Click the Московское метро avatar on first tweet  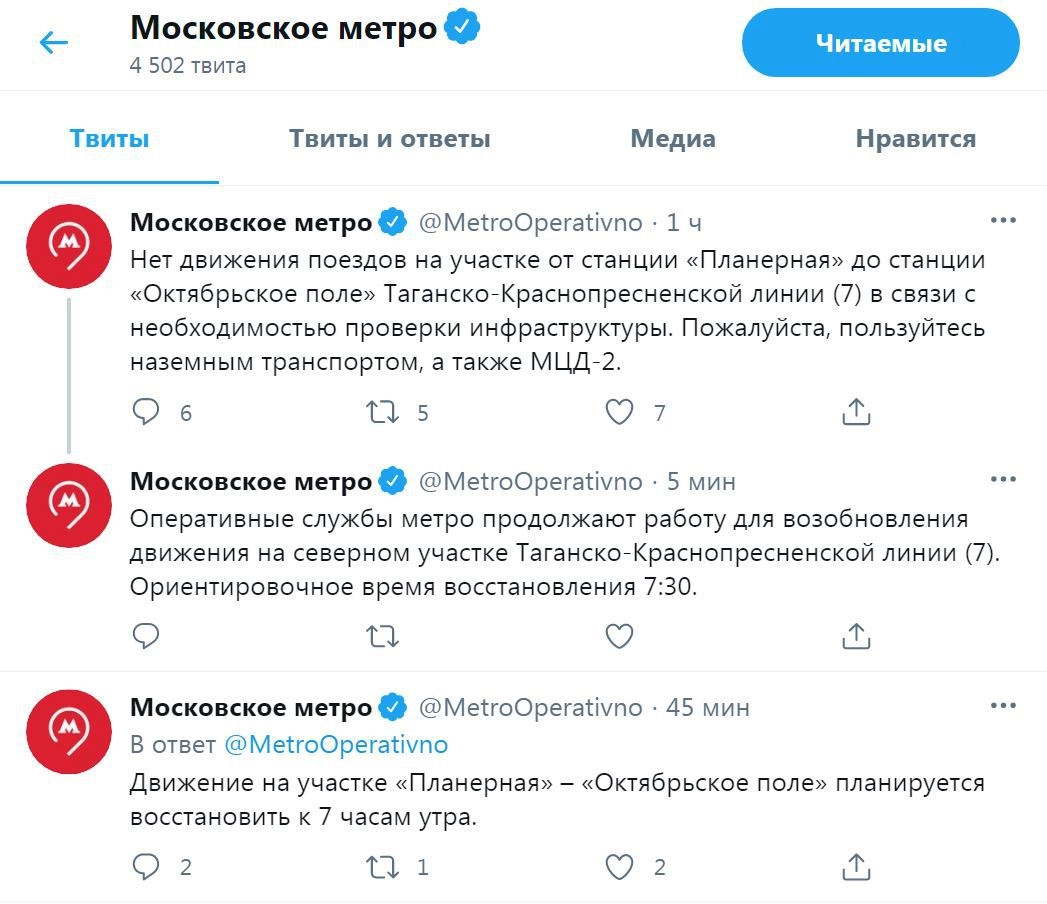click(68, 245)
